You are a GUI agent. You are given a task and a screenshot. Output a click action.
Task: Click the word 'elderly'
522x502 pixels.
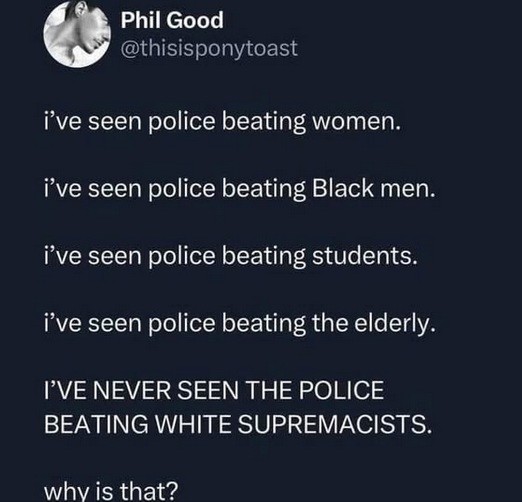[392, 323]
